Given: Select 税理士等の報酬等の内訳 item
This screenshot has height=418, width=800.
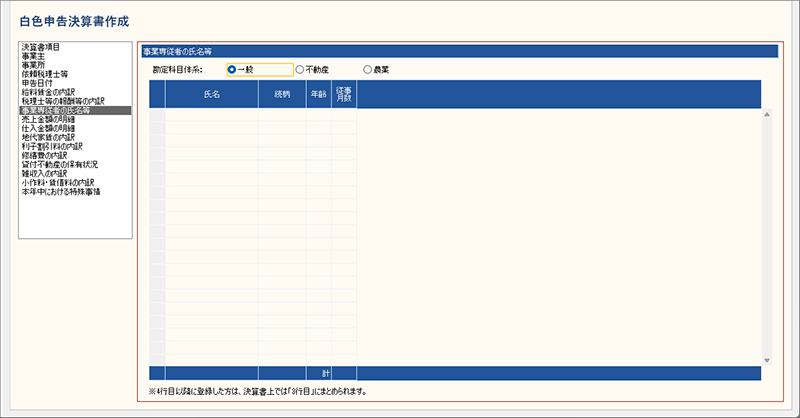Looking at the screenshot, I should tap(62, 101).
